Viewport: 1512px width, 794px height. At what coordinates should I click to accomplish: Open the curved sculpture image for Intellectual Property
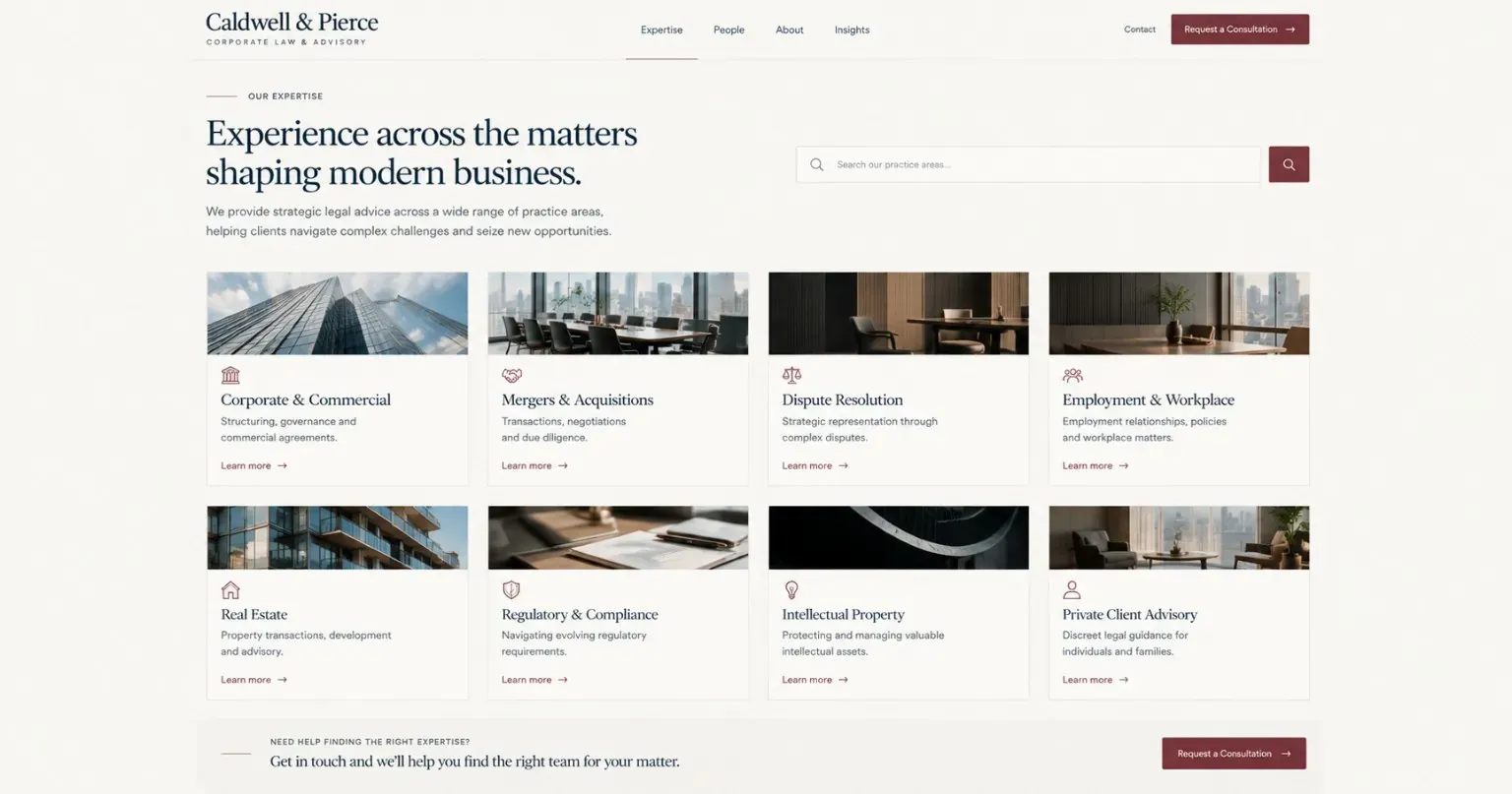point(899,537)
